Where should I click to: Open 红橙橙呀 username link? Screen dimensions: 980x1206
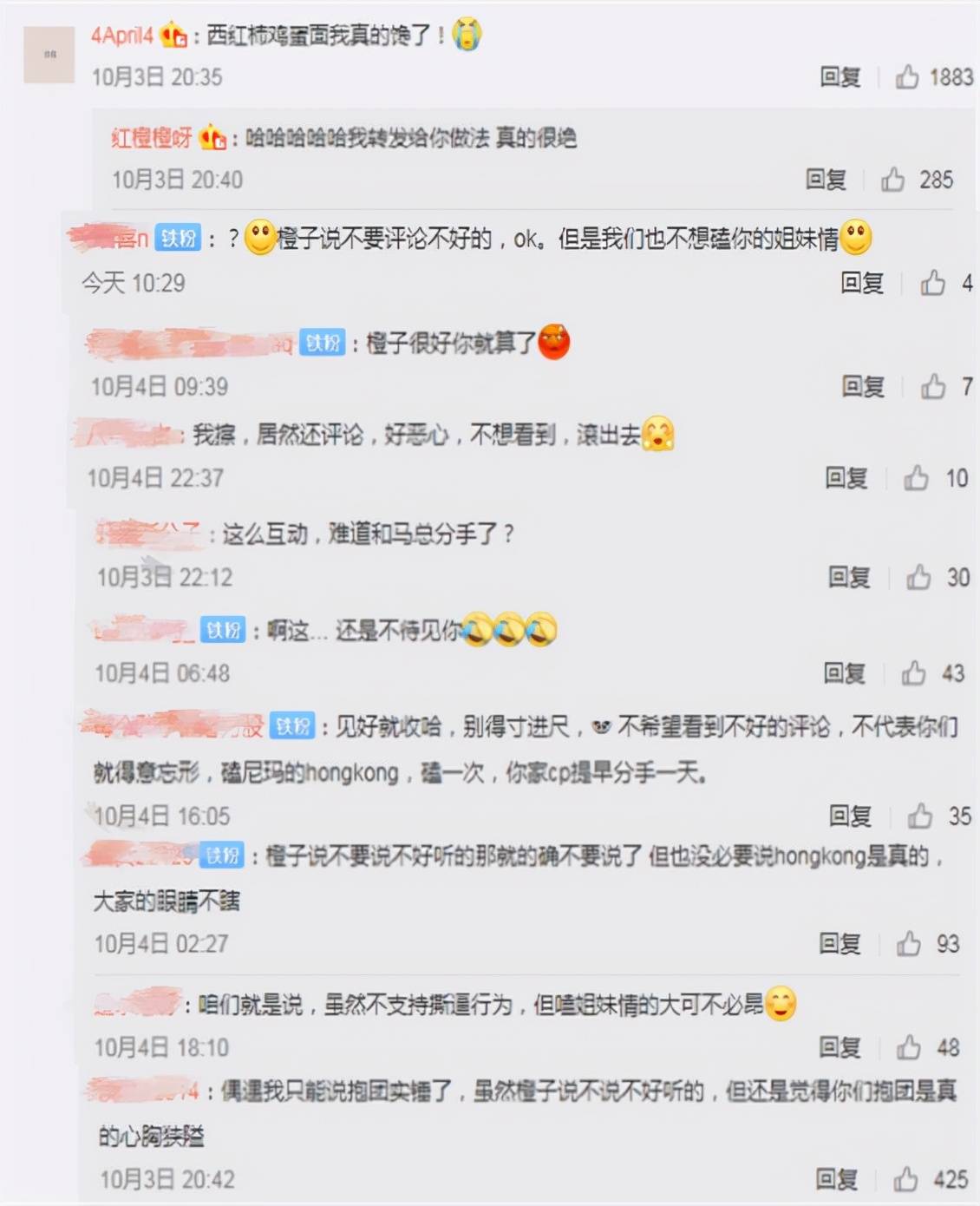click(151, 138)
